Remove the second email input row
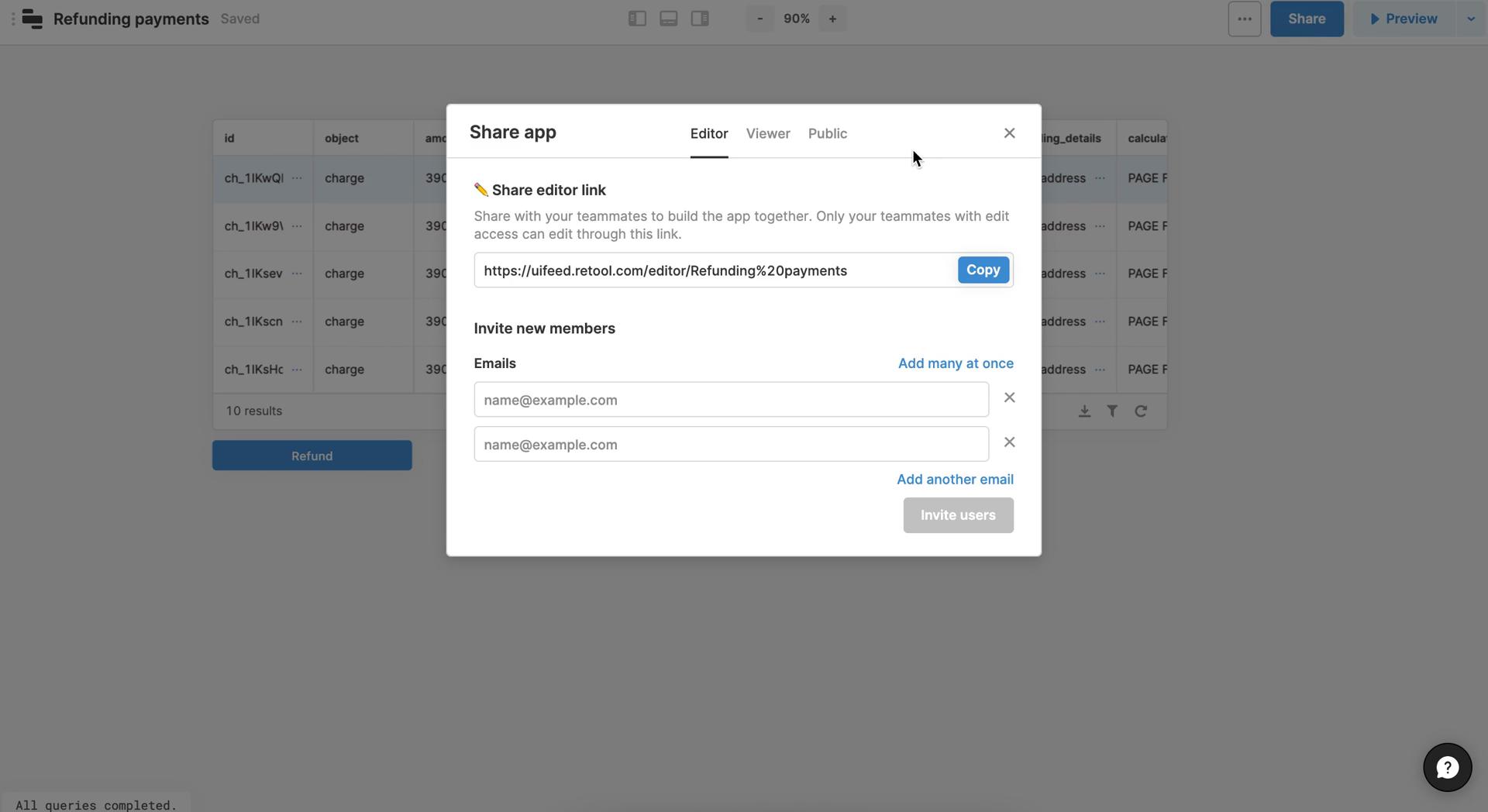 point(1009,442)
